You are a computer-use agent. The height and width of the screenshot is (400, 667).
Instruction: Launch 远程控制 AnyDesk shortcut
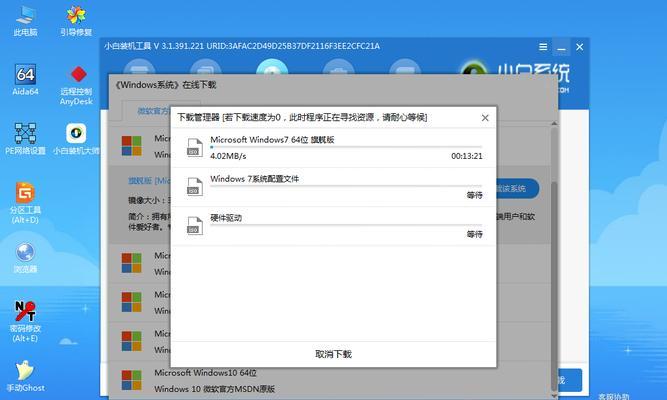pos(77,85)
